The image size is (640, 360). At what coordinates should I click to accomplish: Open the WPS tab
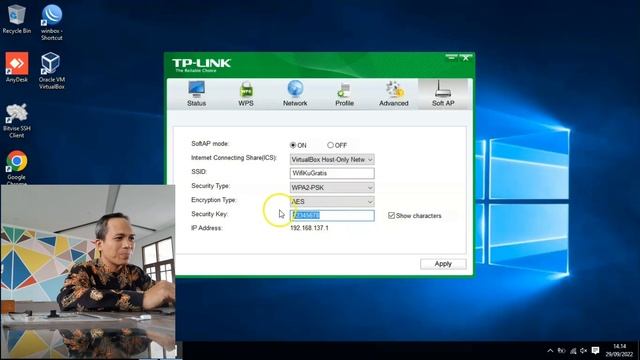[246, 94]
